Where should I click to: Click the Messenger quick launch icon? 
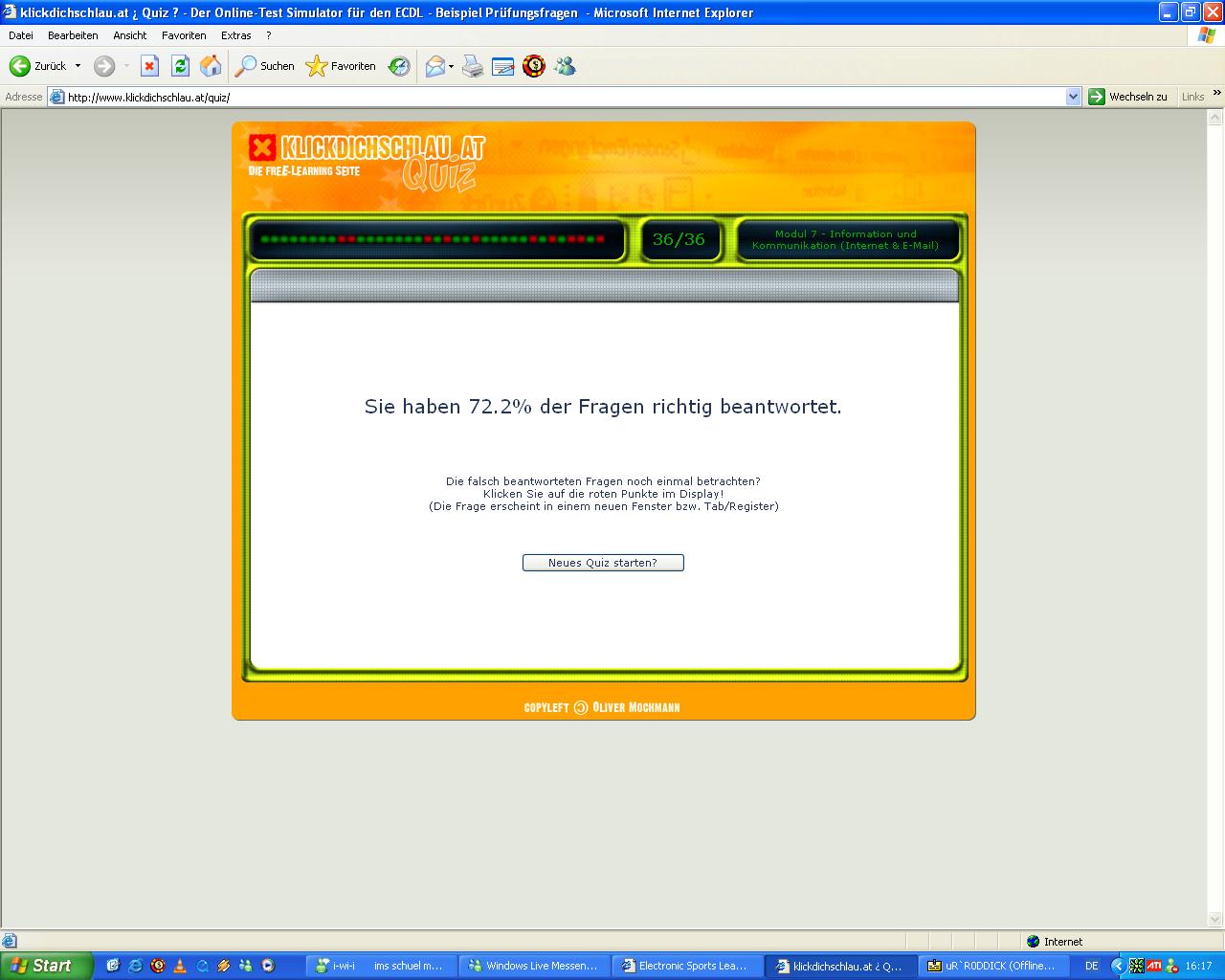click(x=246, y=966)
